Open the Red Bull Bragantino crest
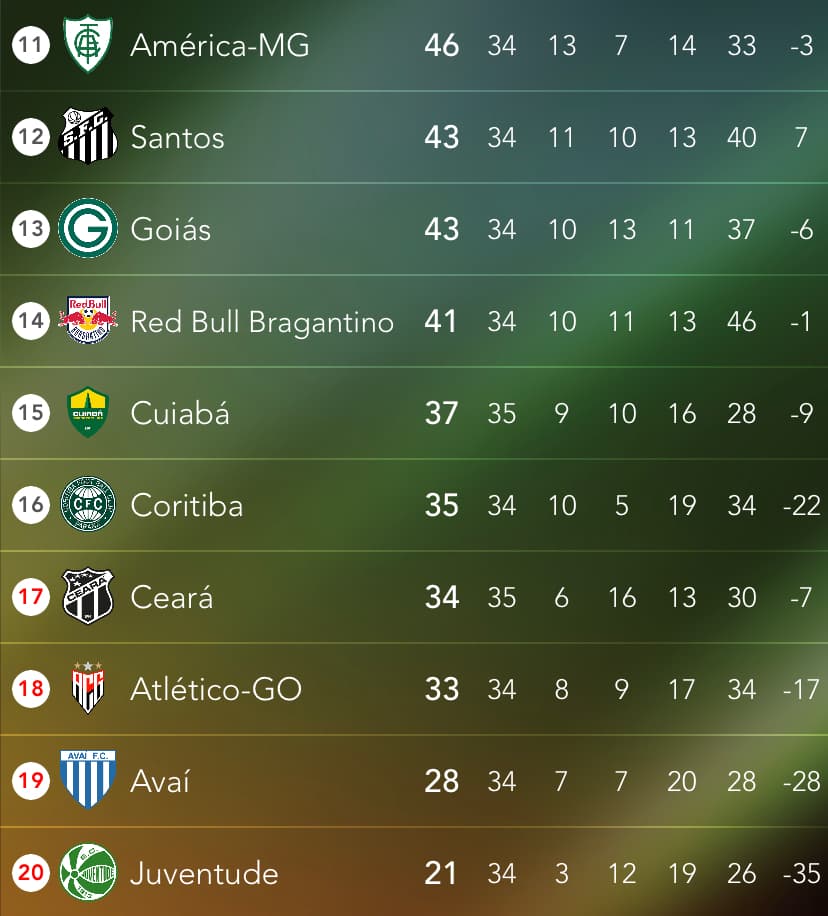 (x=88, y=320)
